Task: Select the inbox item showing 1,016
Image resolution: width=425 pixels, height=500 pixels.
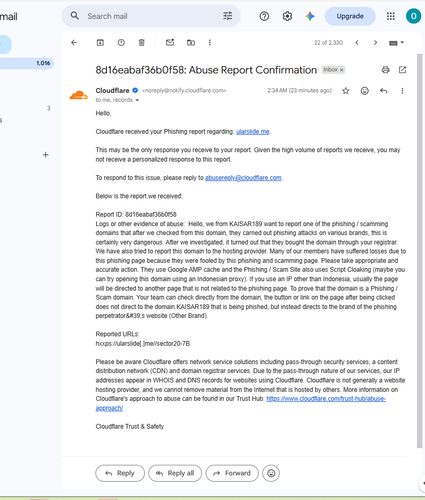Action: point(27,63)
